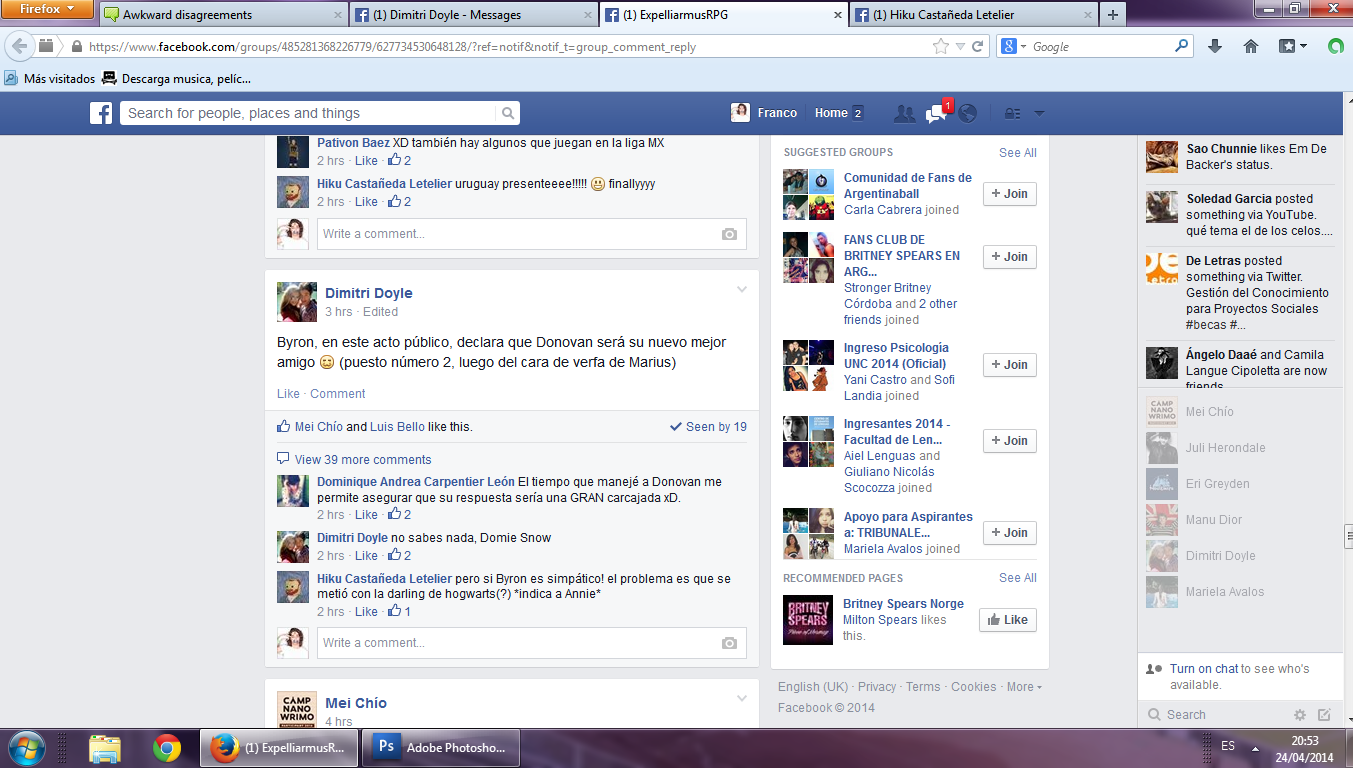Click the chat Search field

pos(1216,715)
